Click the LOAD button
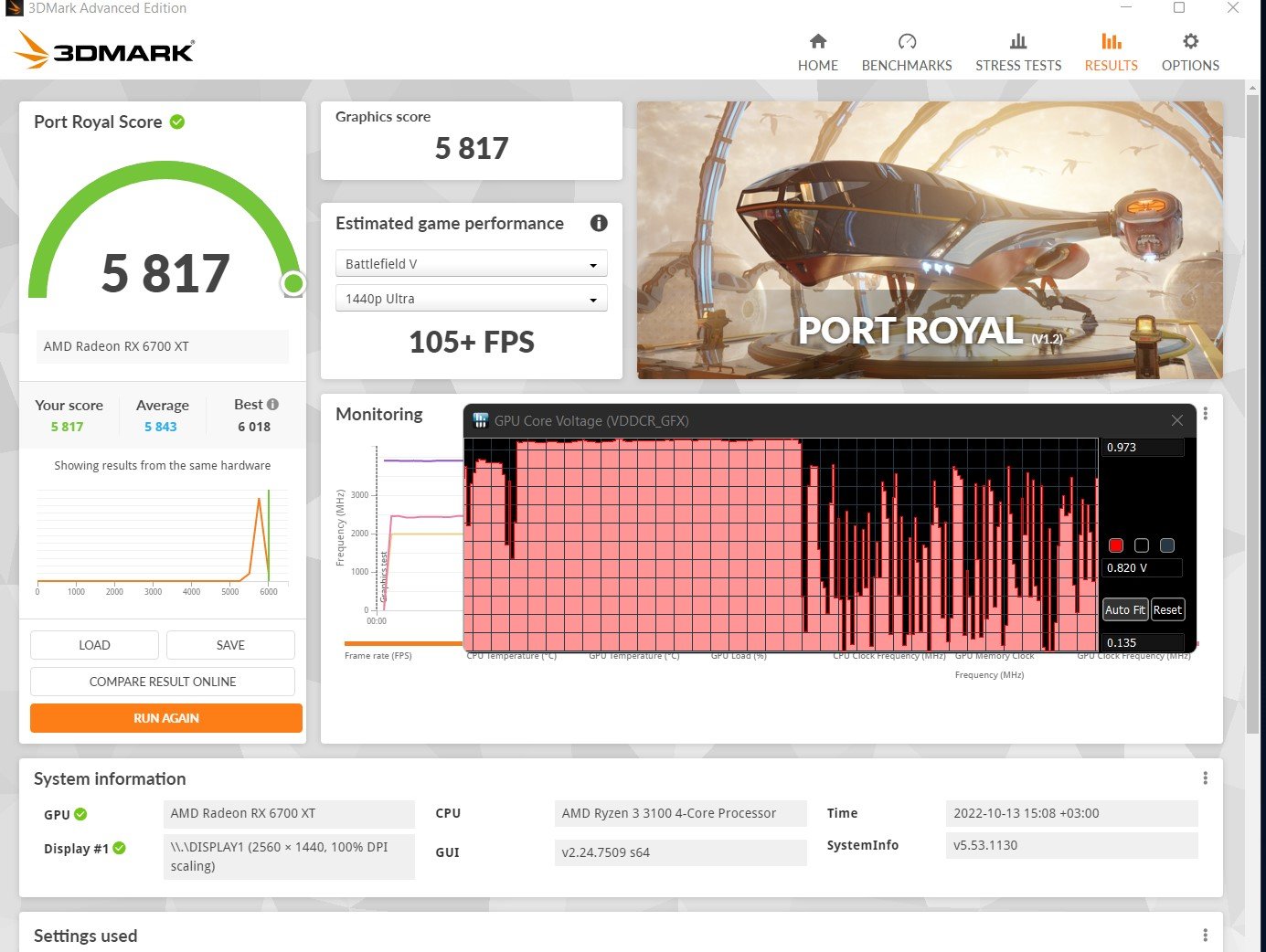Screen dimensions: 1266x952 (94, 645)
